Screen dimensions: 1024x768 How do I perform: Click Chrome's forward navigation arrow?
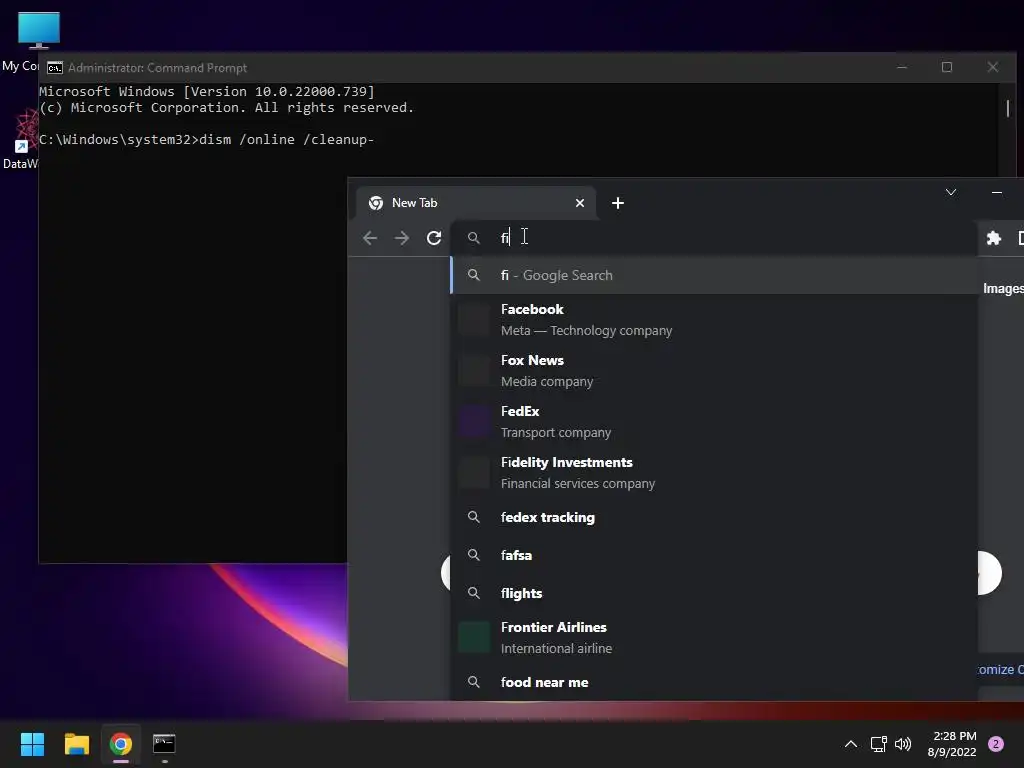pos(402,238)
